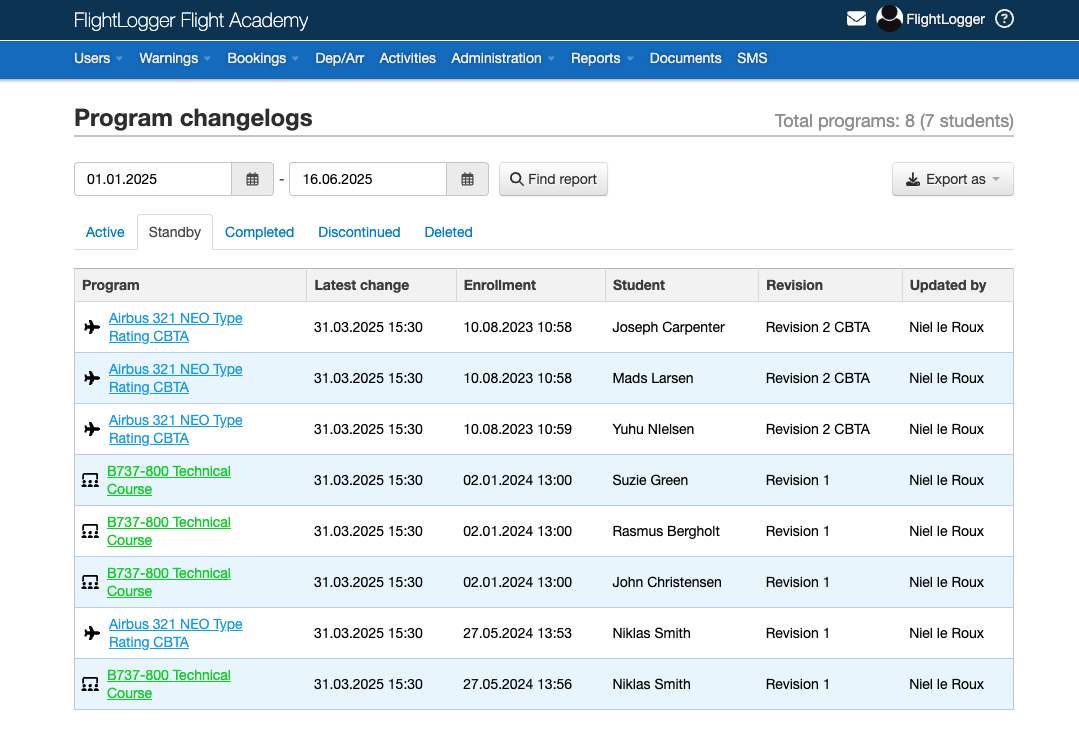The height and width of the screenshot is (741, 1079).
Task: Open the B737-800 Technical Course for Rasmus Bergholt
Action: click(x=168, y=530)
